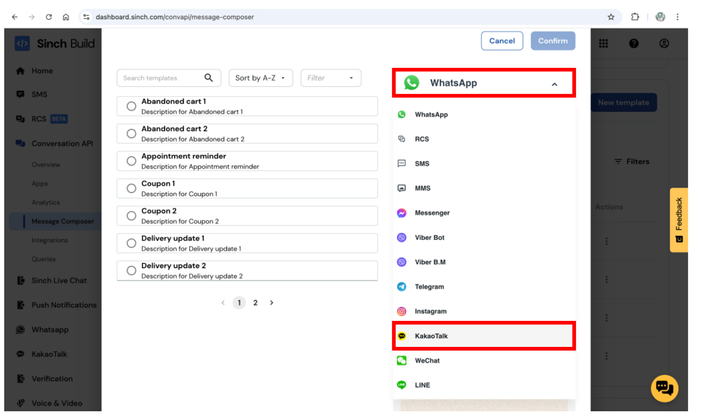Bookmark this page with the star icon
Image resolution: width=717 pixels, height=417 pixels.
click(611, 17)
